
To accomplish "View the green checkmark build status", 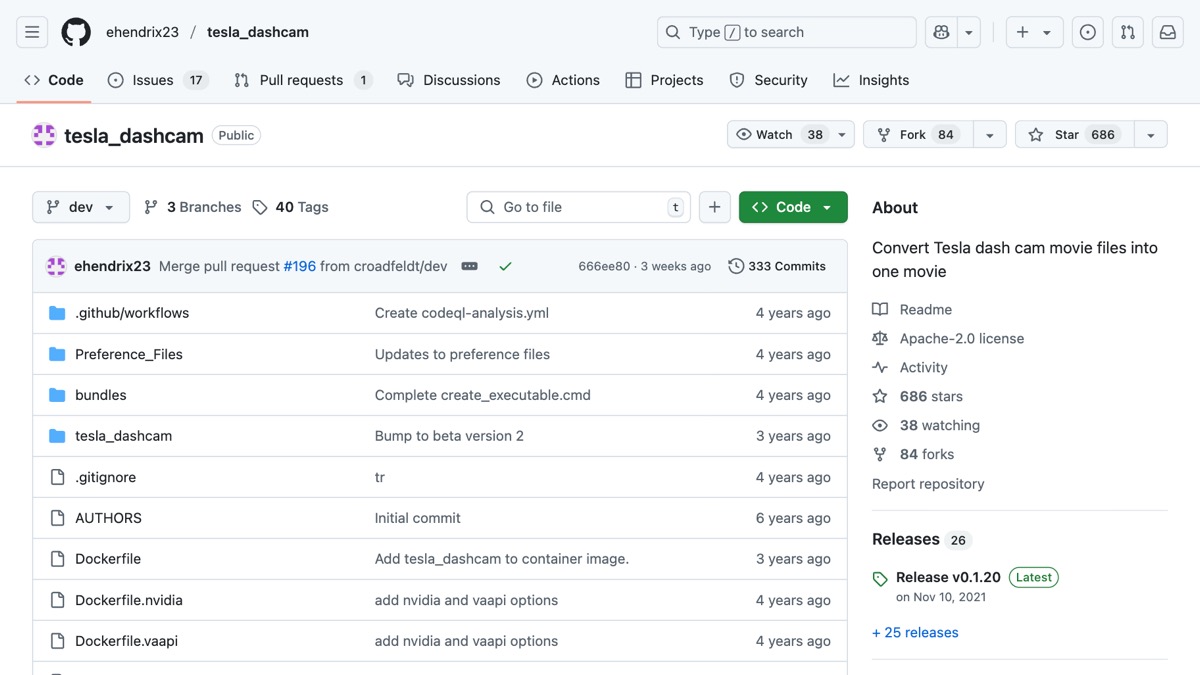I will [x=505, y=266].
